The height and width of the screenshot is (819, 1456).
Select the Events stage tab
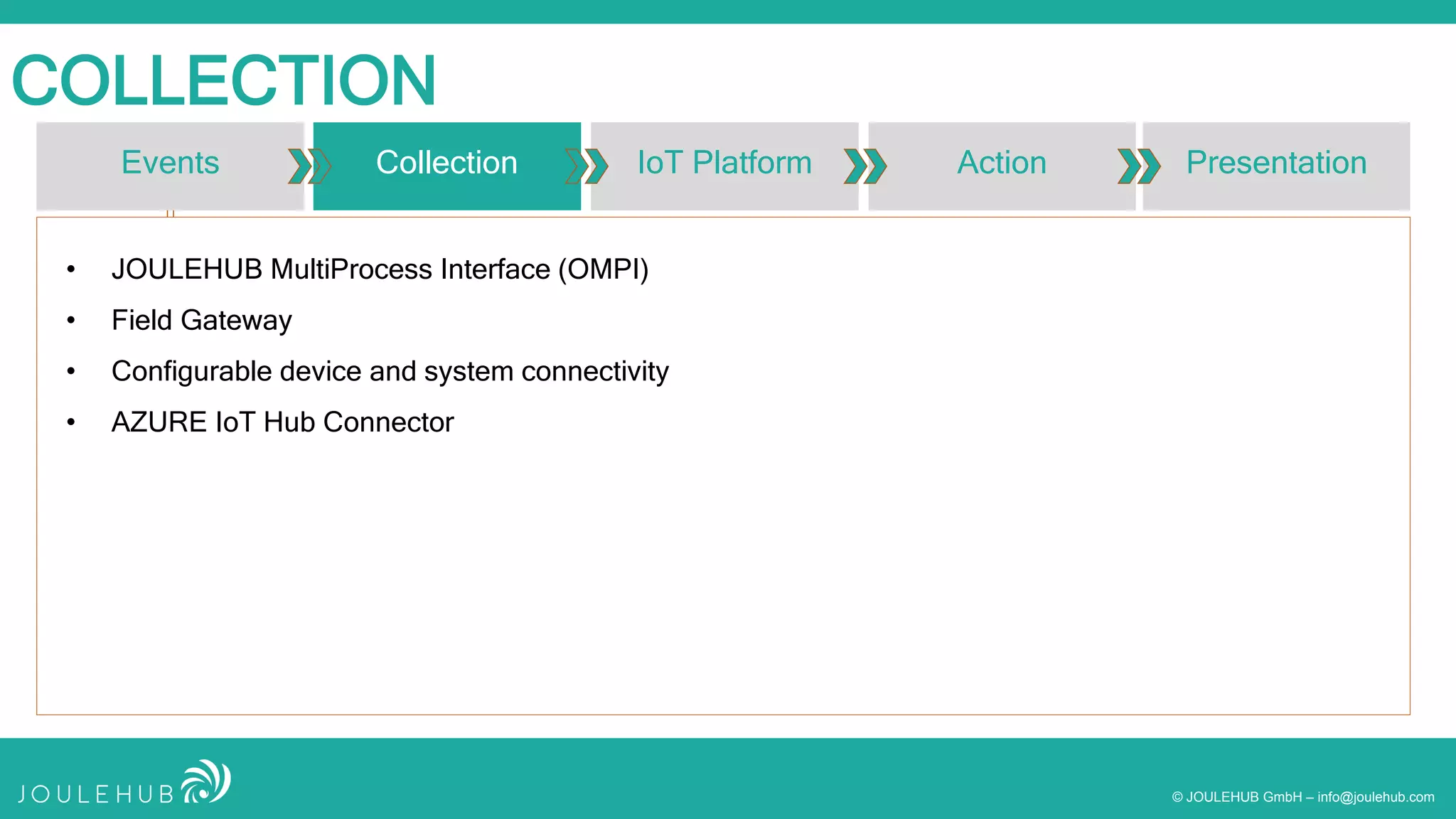coord(170,166)
